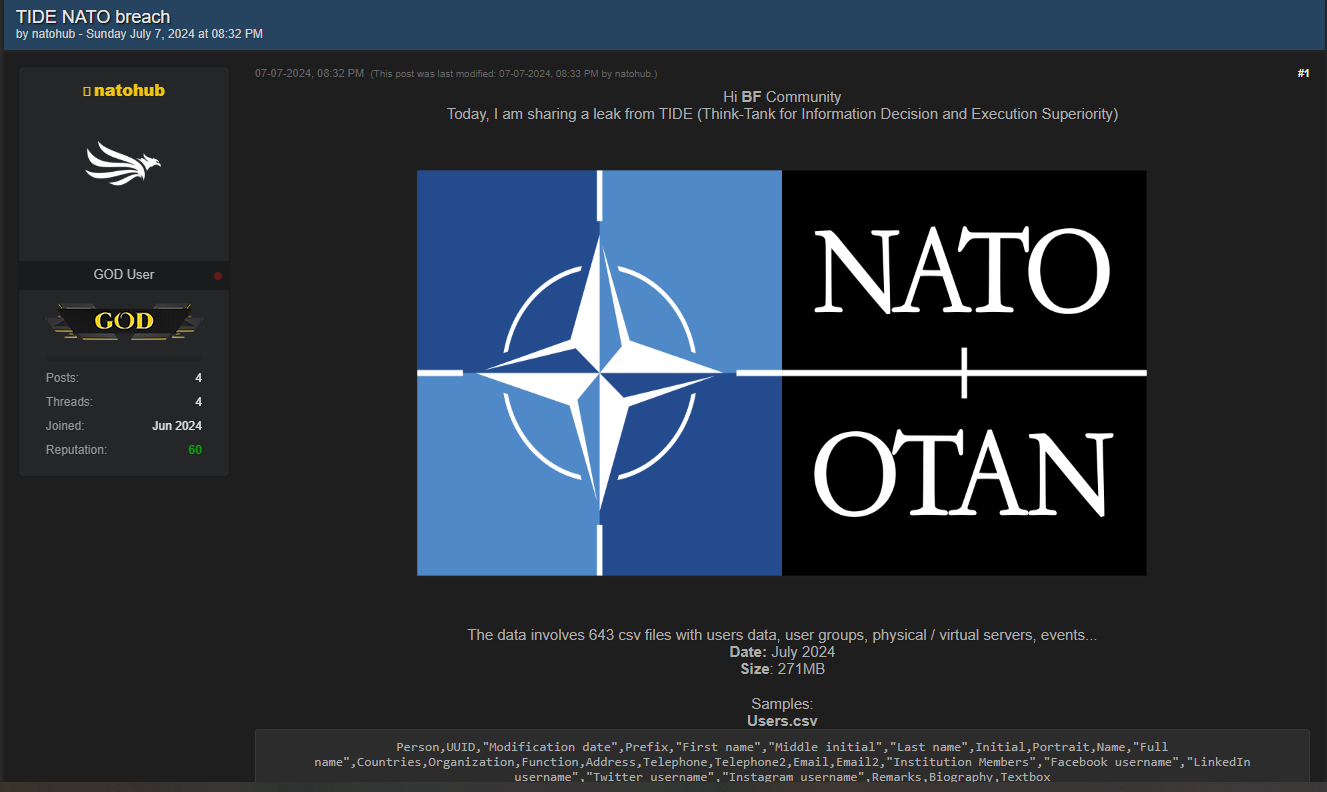Click the reputation value 60
The image size is (1327, 792).
pyautogui.click(x=195, y=450)
